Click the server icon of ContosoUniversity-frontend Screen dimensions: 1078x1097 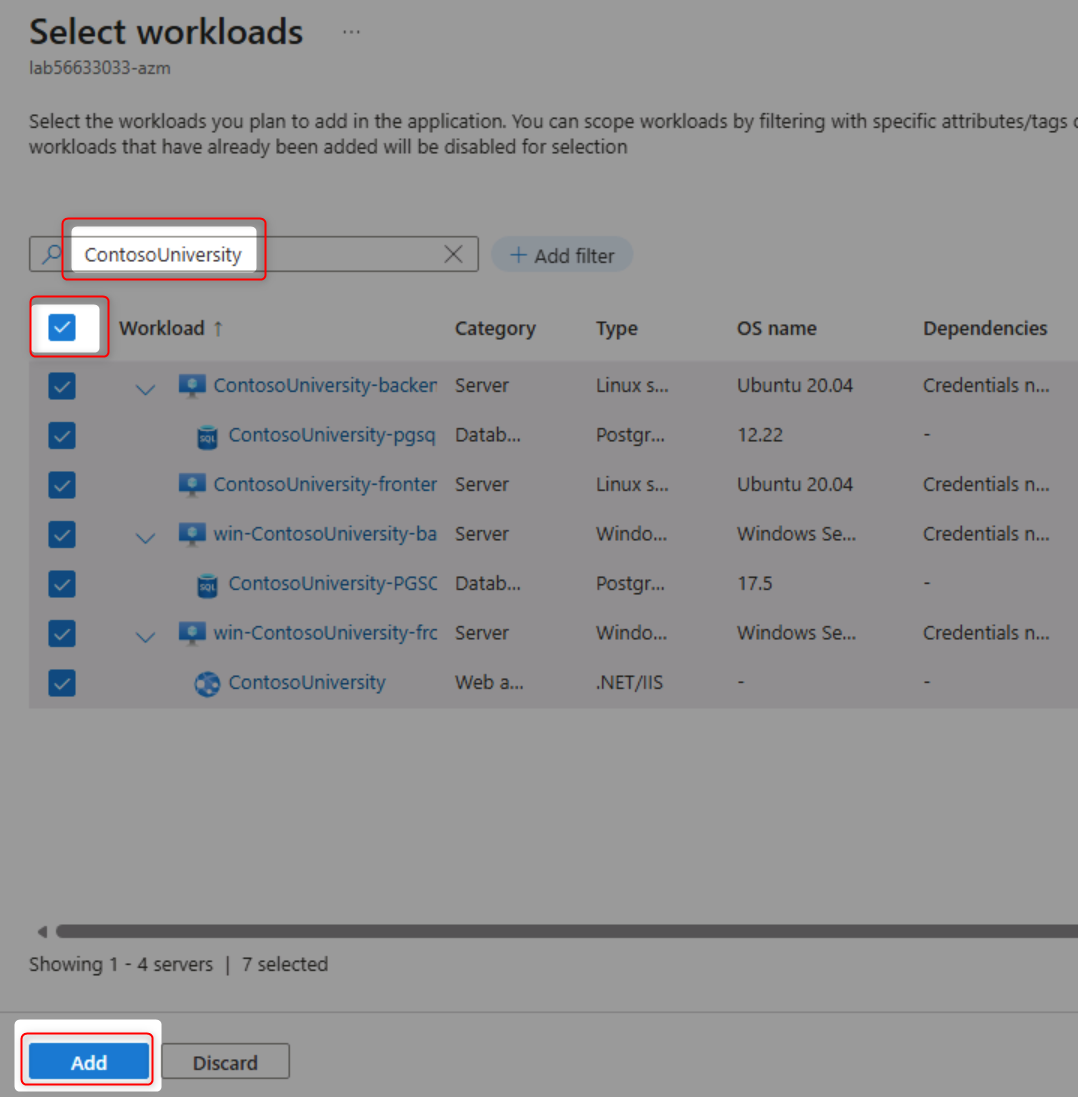pyautogui.click(x=192, y=485)
